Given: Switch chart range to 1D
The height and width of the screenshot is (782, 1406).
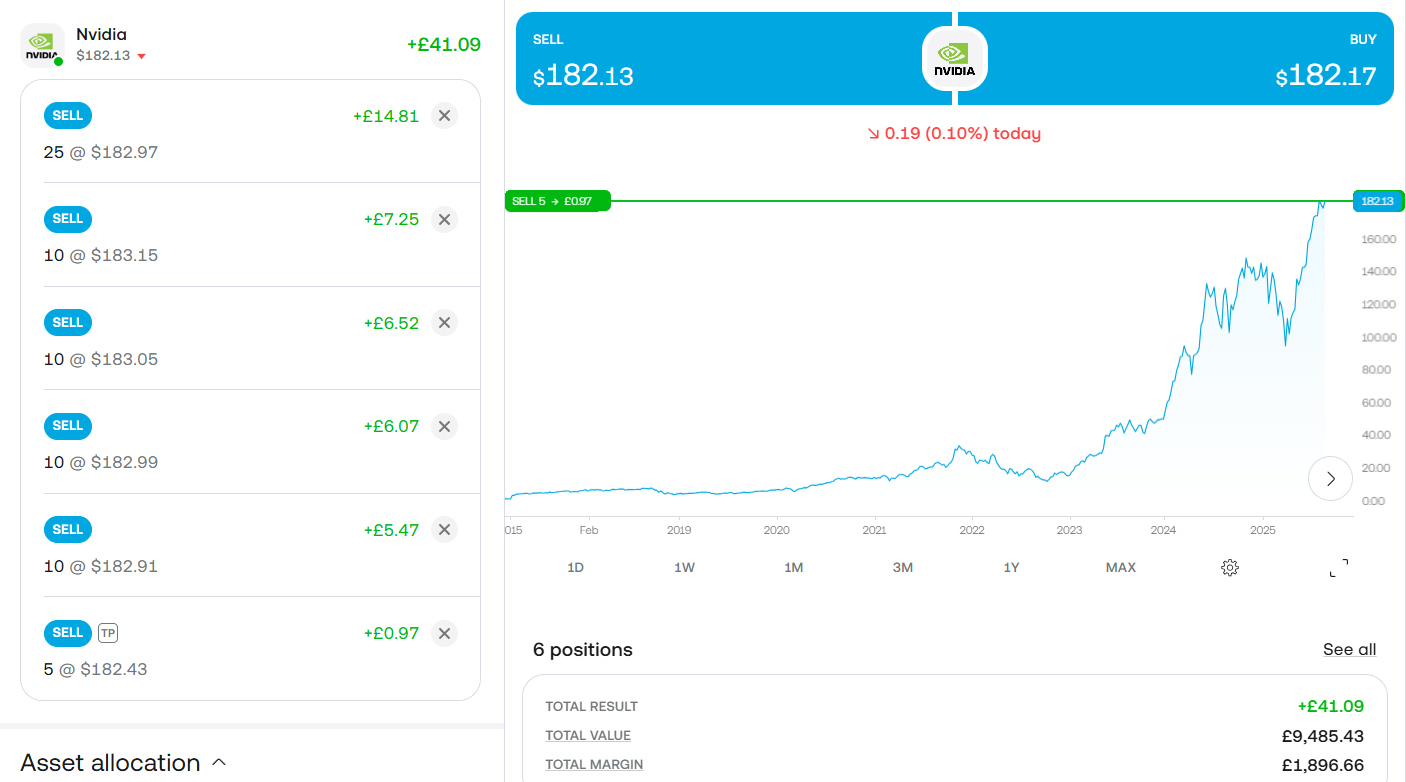Looking at the screenshot, I should pos(575,568).
